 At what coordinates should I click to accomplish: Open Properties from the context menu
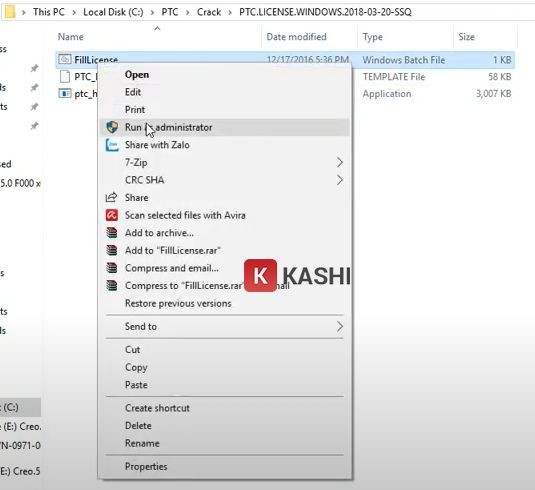(x=225, y=466)
